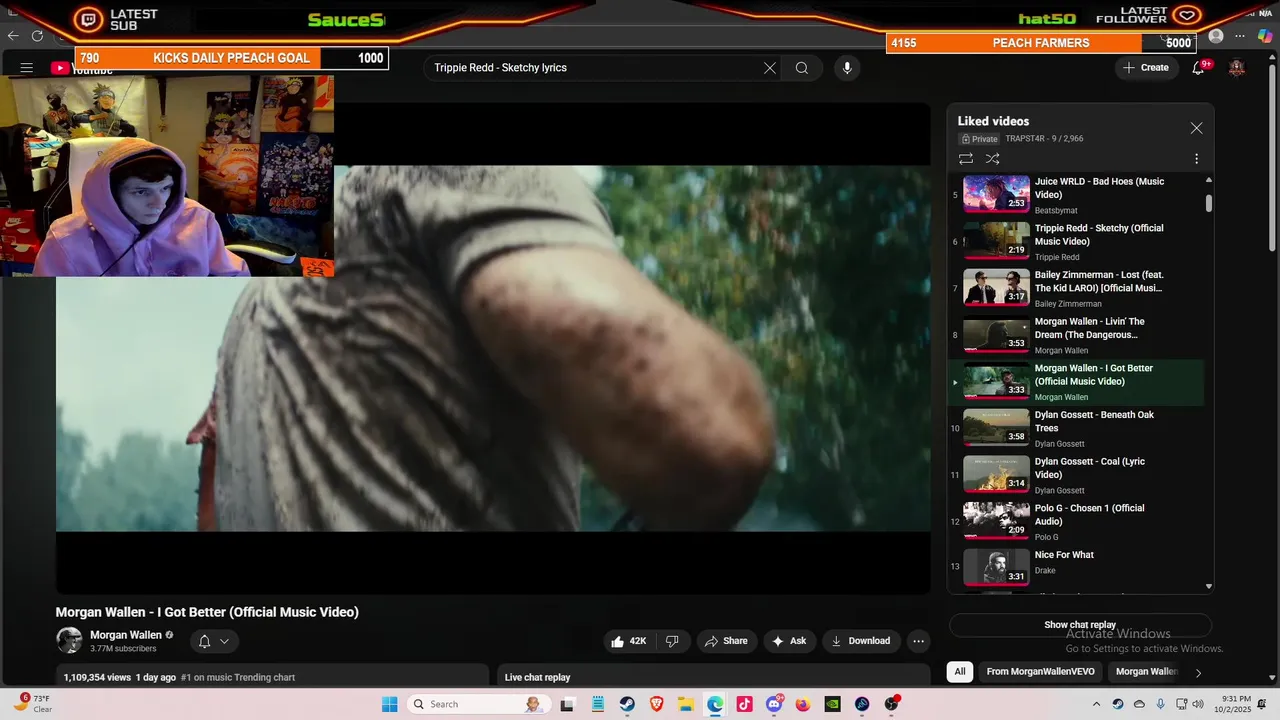Image resolution: width=1280 pixels, height=720 pixels.
Task: Toggle Morgan Wallen subscription notification bell
Action: click(213, 641)
